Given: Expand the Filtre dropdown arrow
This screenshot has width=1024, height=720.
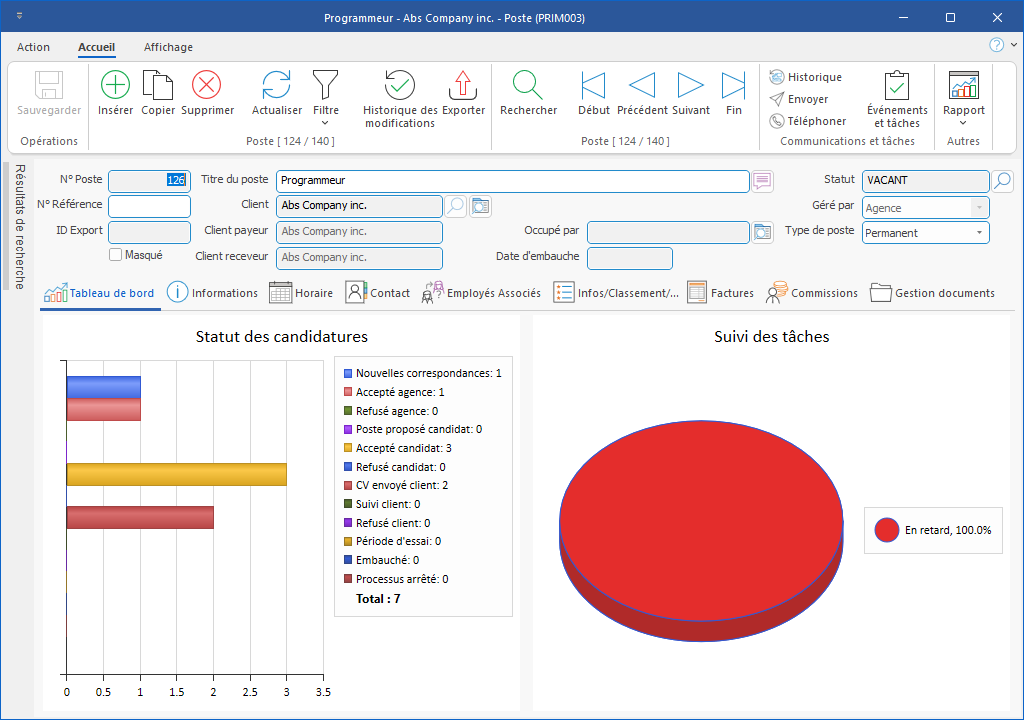Looking at the screenshot, I should 325,123.
